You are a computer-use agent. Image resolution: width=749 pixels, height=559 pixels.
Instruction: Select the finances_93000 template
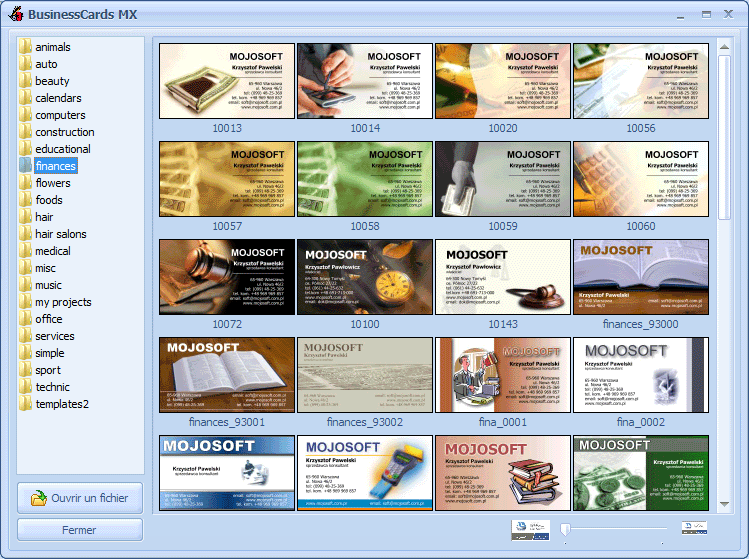pos(641,277)
